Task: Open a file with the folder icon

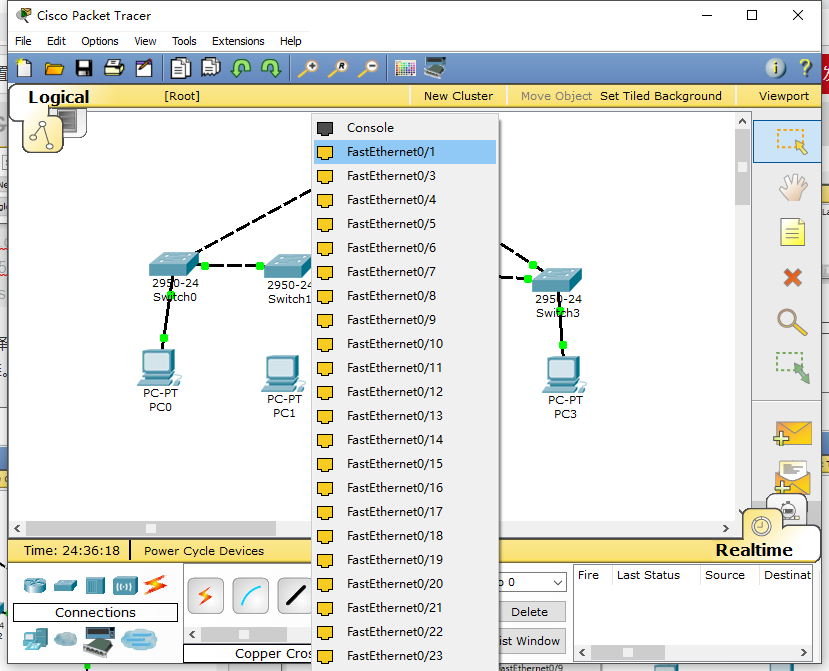Action: coord(54,68)
